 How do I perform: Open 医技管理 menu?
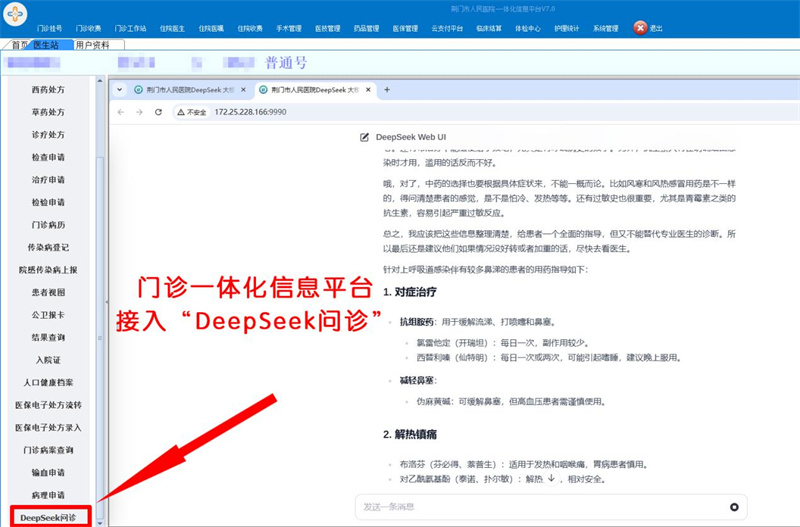[x=328, y=29]
